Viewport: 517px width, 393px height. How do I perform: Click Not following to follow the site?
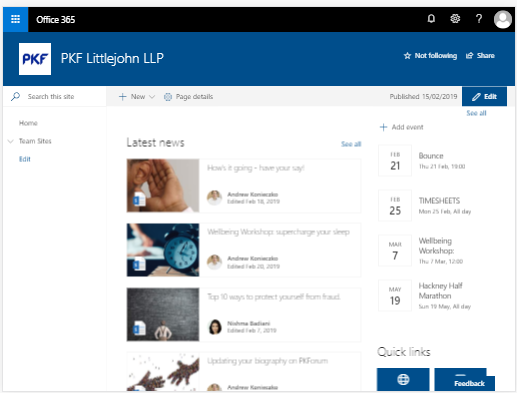[x=430, y=56]
